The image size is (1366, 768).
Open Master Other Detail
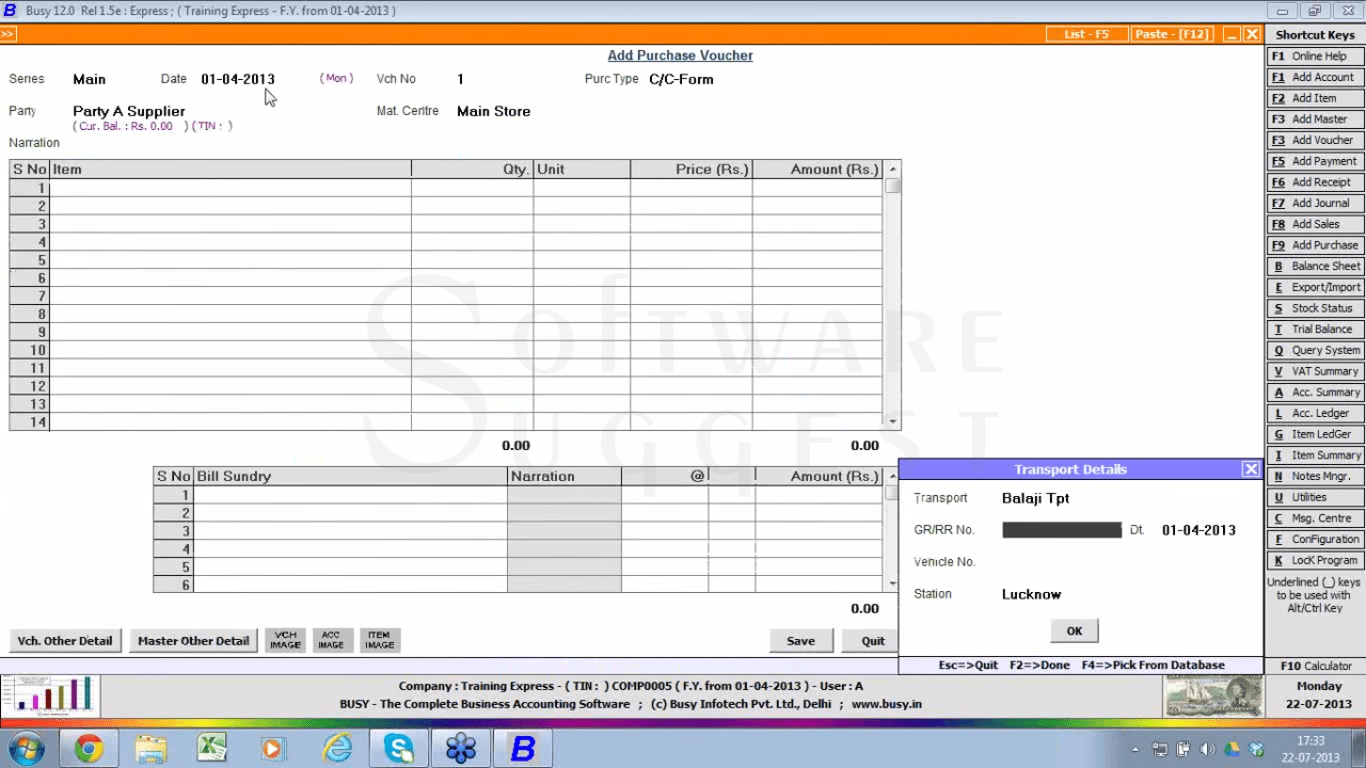[192, 640]
